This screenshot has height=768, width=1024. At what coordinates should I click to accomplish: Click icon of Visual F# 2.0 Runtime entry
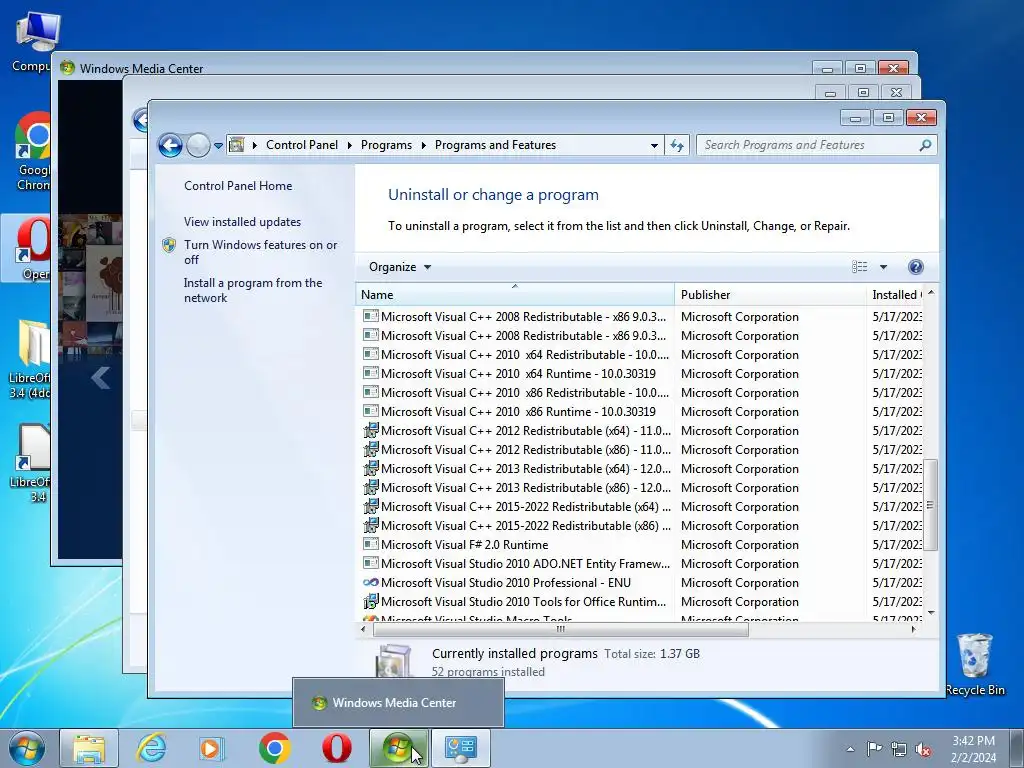370,544
